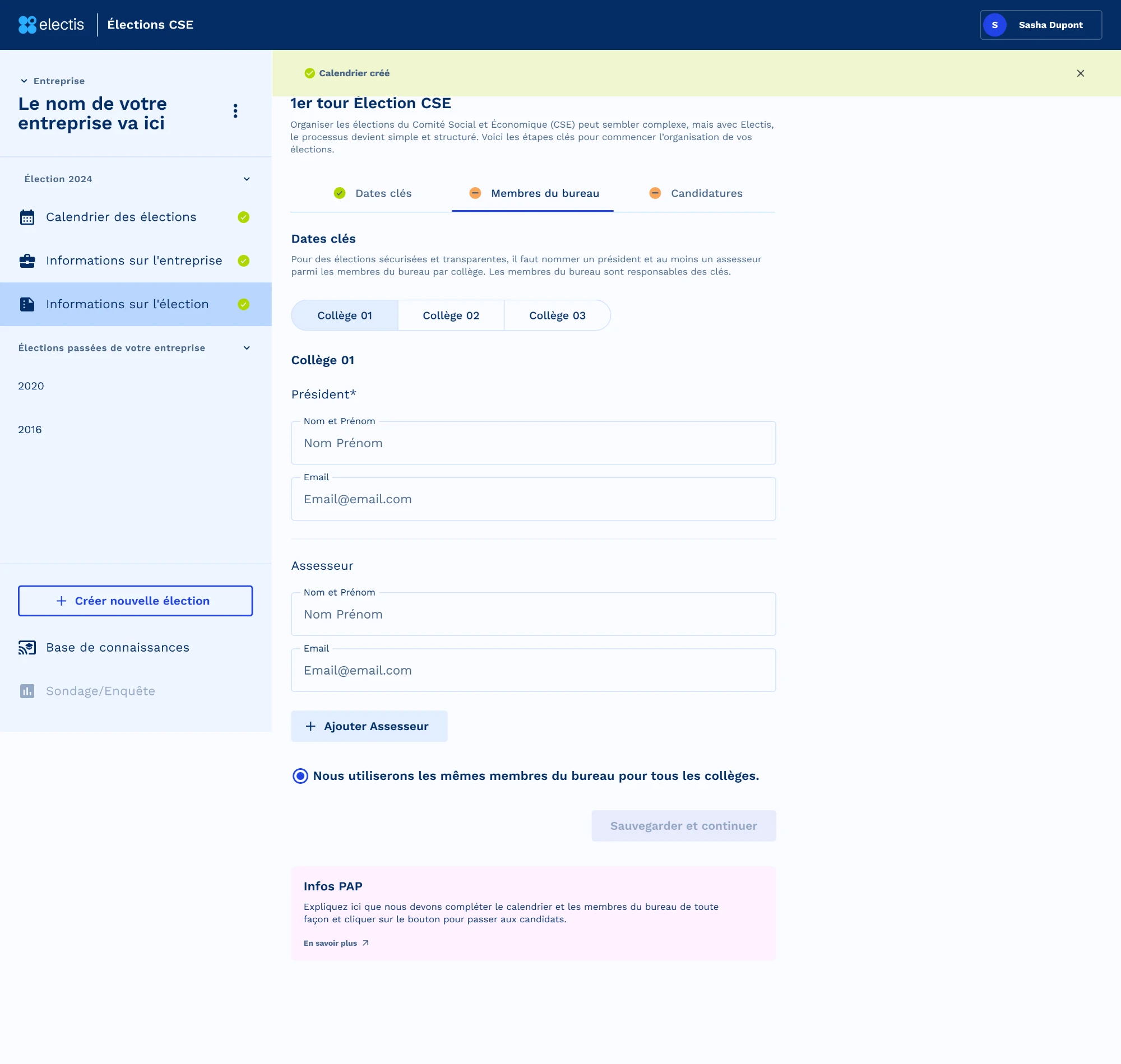Image resolution: width=1121 pixels, height=1064 pixels.
Task: Click the Président Nom et Prénom field
Action: (x=533, y=443)
